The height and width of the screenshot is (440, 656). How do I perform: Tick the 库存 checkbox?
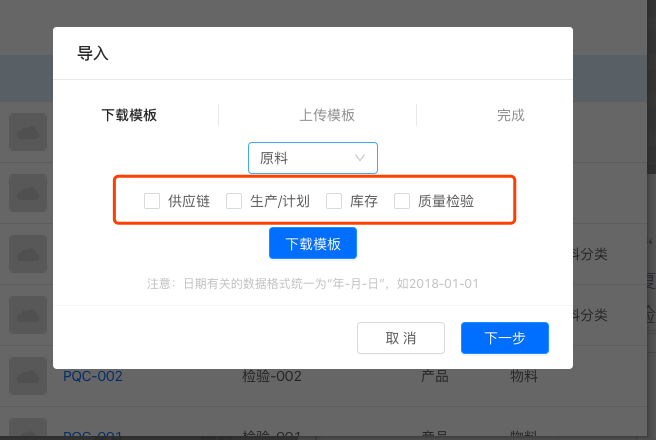[x=334, y=201]
